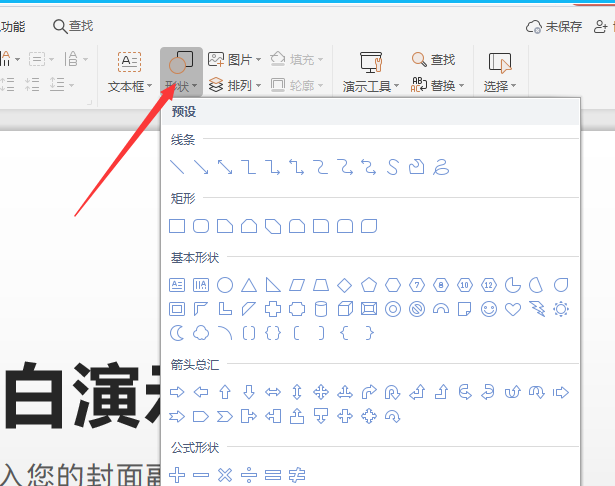Insert the multiplication sign formula shape
This screenshot has width=615, height=486.
225,474
